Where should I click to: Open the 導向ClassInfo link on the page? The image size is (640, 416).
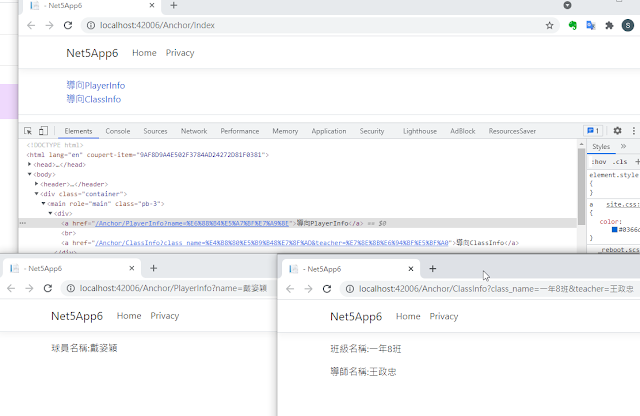pos(94,99)
